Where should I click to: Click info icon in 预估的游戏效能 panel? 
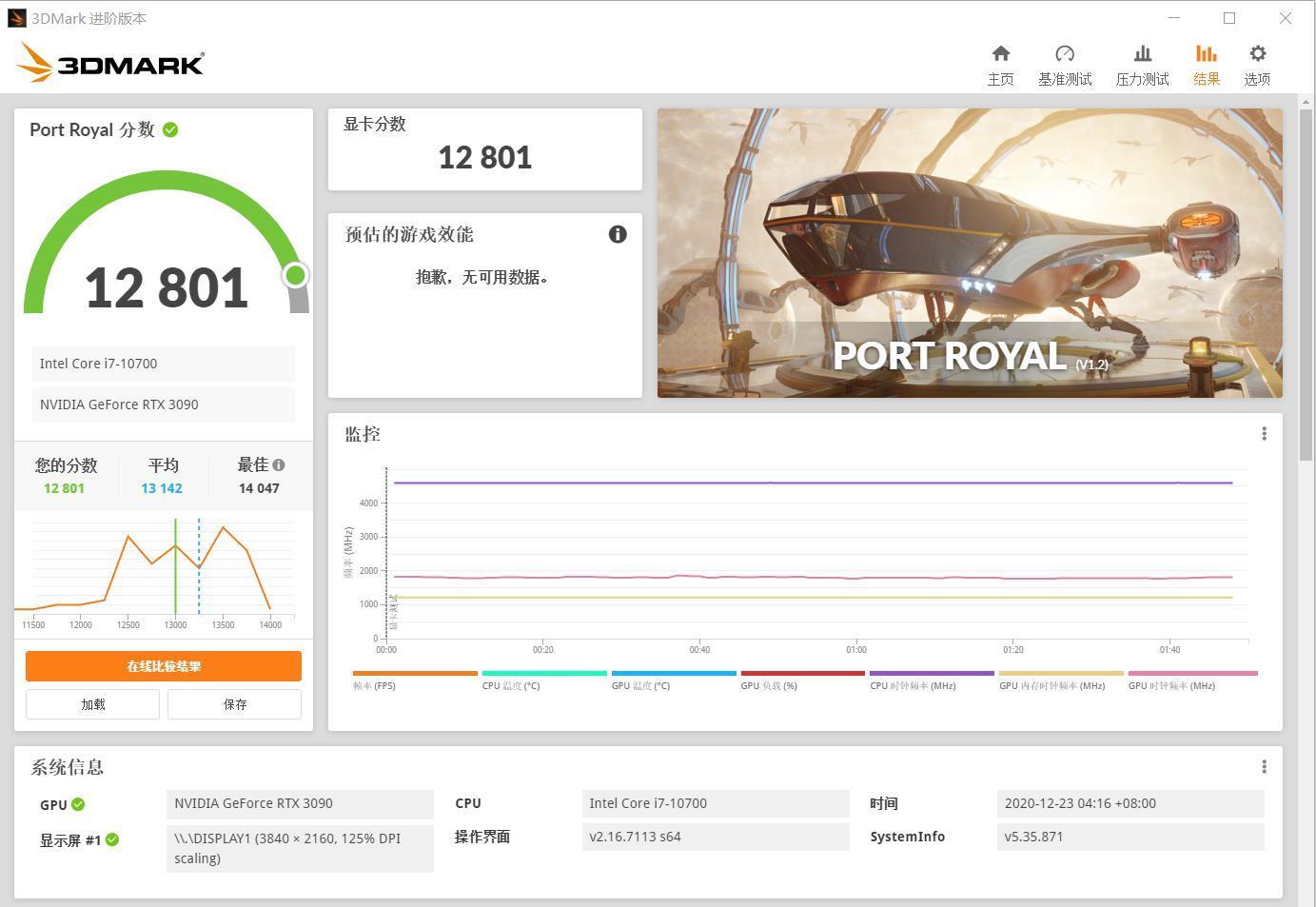618,234
